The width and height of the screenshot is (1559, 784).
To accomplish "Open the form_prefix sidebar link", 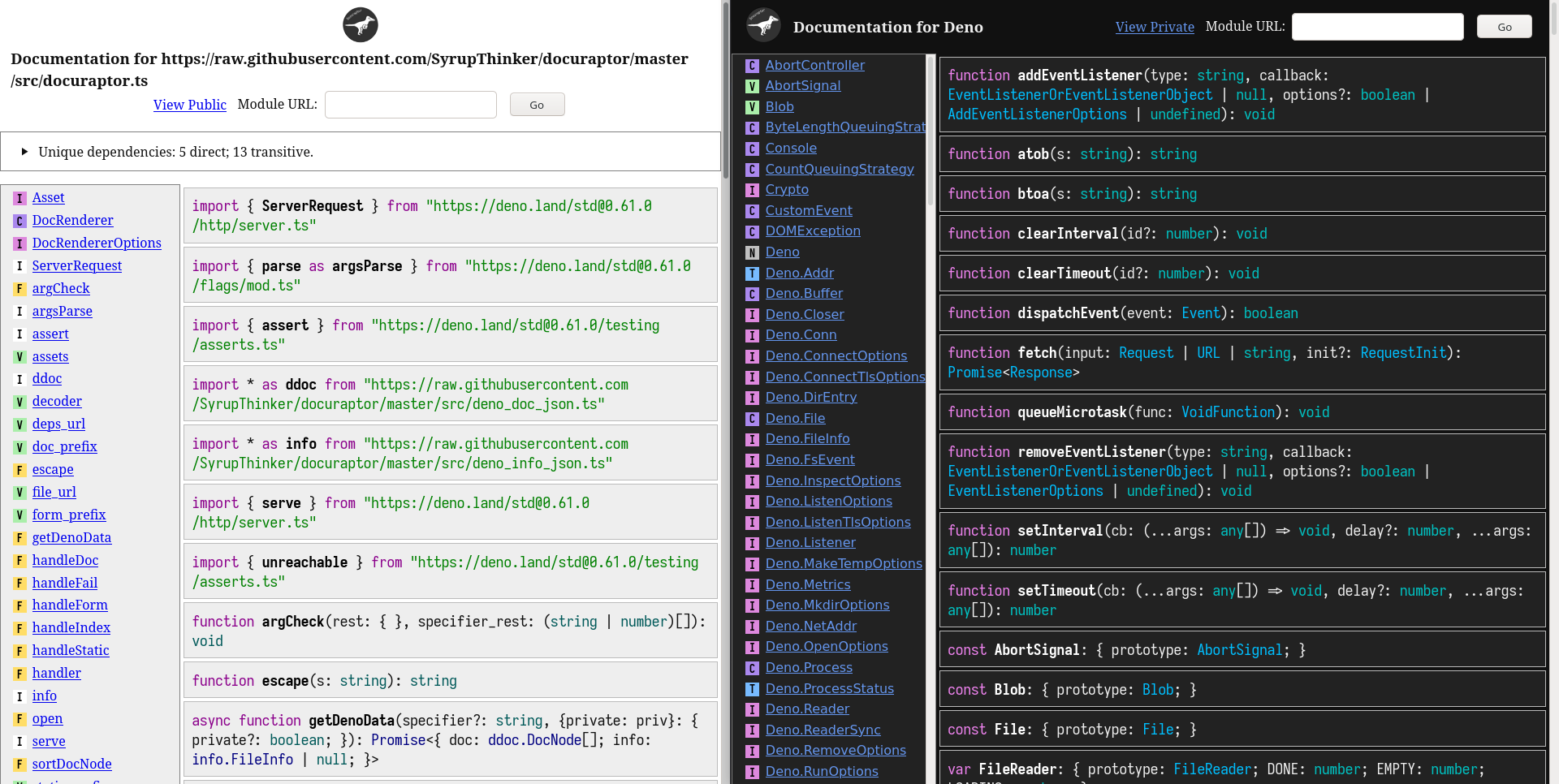I will (69, 515).
